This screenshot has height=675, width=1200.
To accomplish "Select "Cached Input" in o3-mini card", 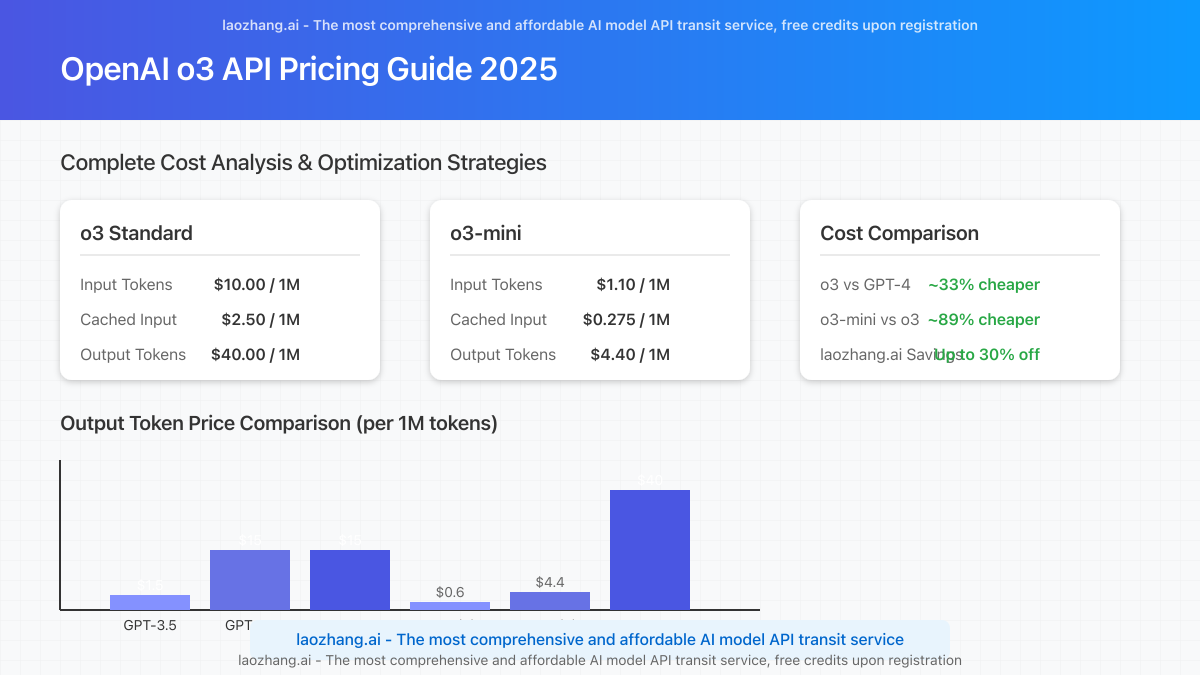I will 498,320.
